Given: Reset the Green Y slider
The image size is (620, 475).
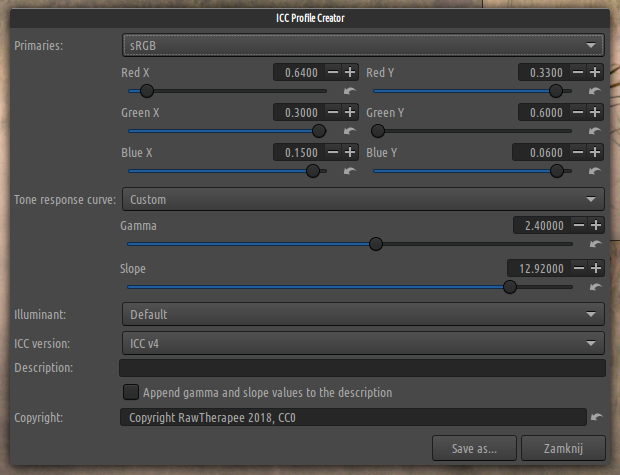Looking at the screenshot, I should point(595,131).
